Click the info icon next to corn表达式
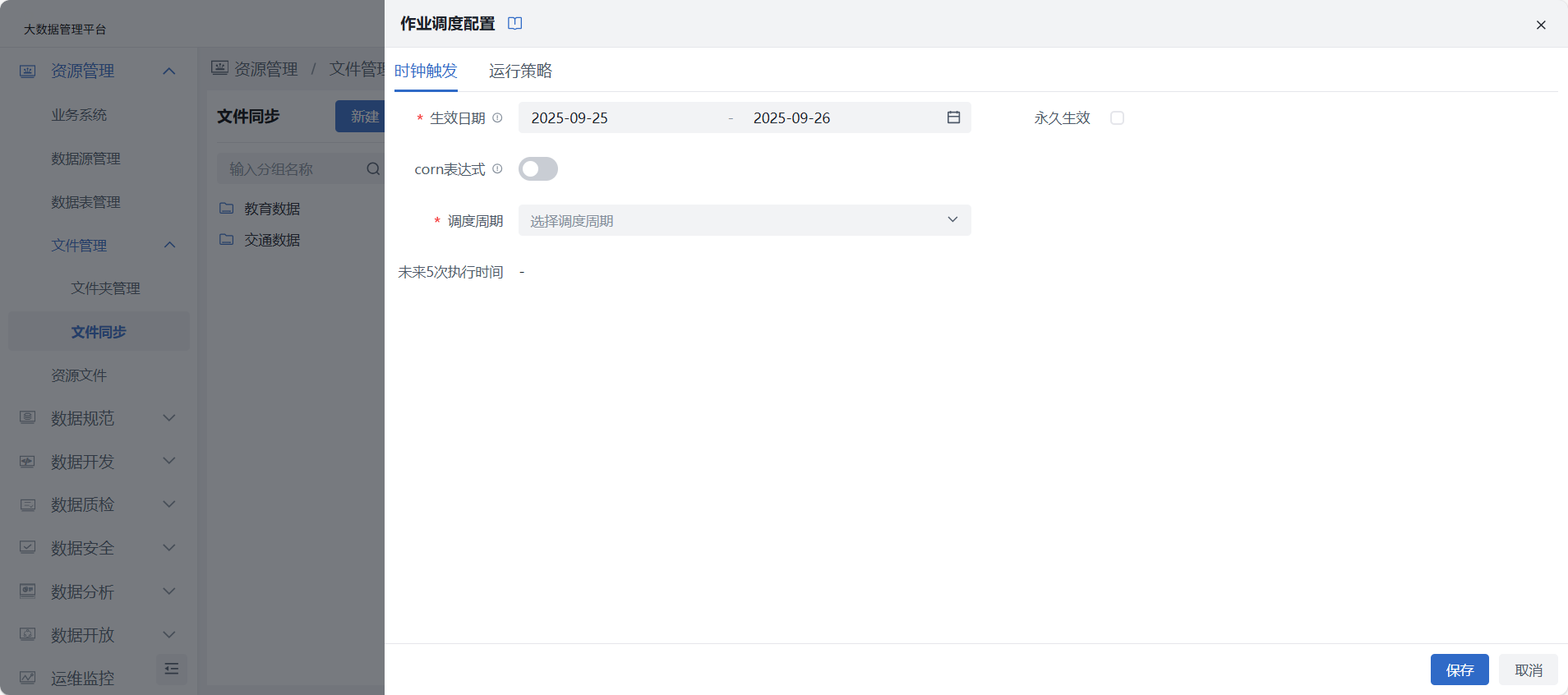1568x695 pixels. click(497, 168)
